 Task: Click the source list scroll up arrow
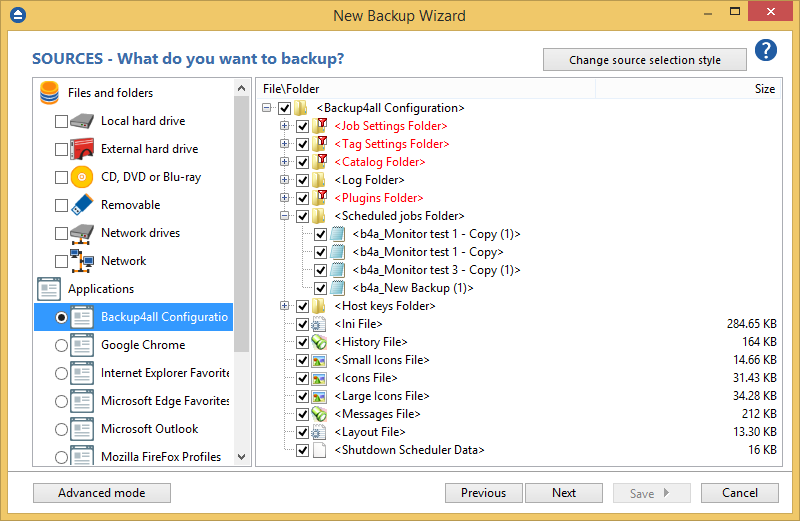coord(242,88)
